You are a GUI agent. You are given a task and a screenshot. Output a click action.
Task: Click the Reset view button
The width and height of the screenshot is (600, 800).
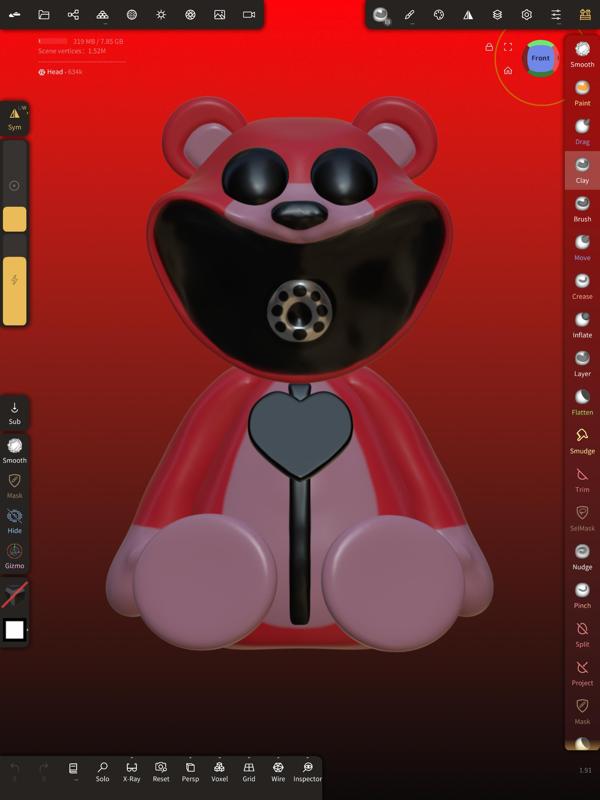(x=161, y=771)
